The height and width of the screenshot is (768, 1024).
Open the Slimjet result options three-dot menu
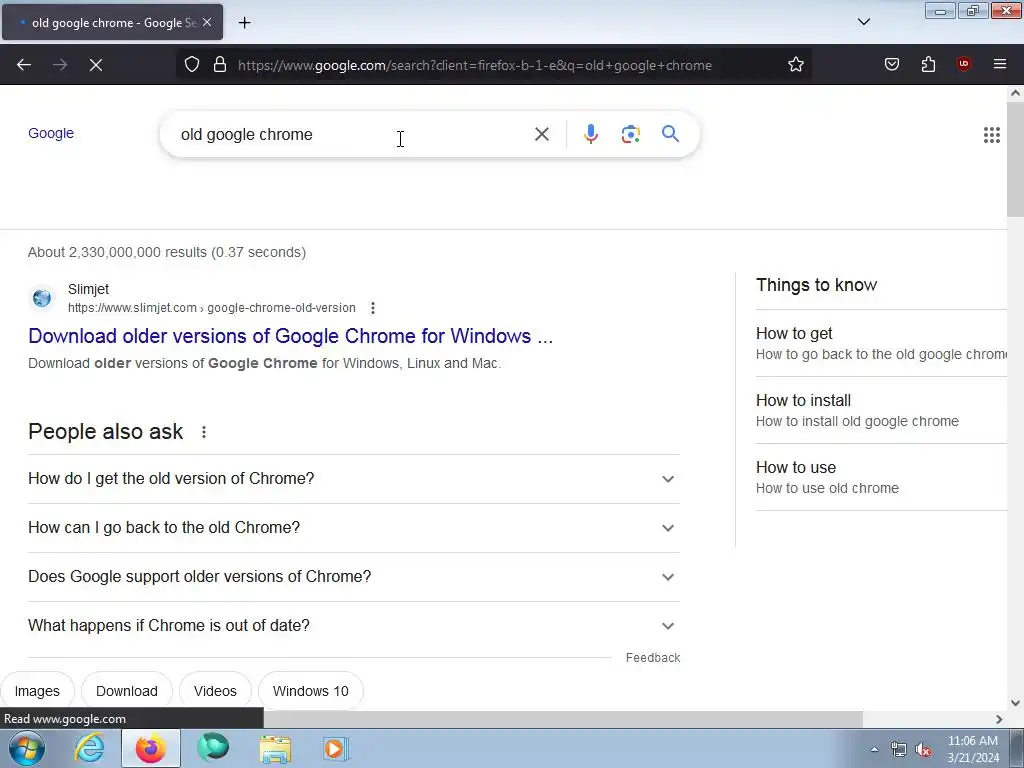(x=372, y=308)
